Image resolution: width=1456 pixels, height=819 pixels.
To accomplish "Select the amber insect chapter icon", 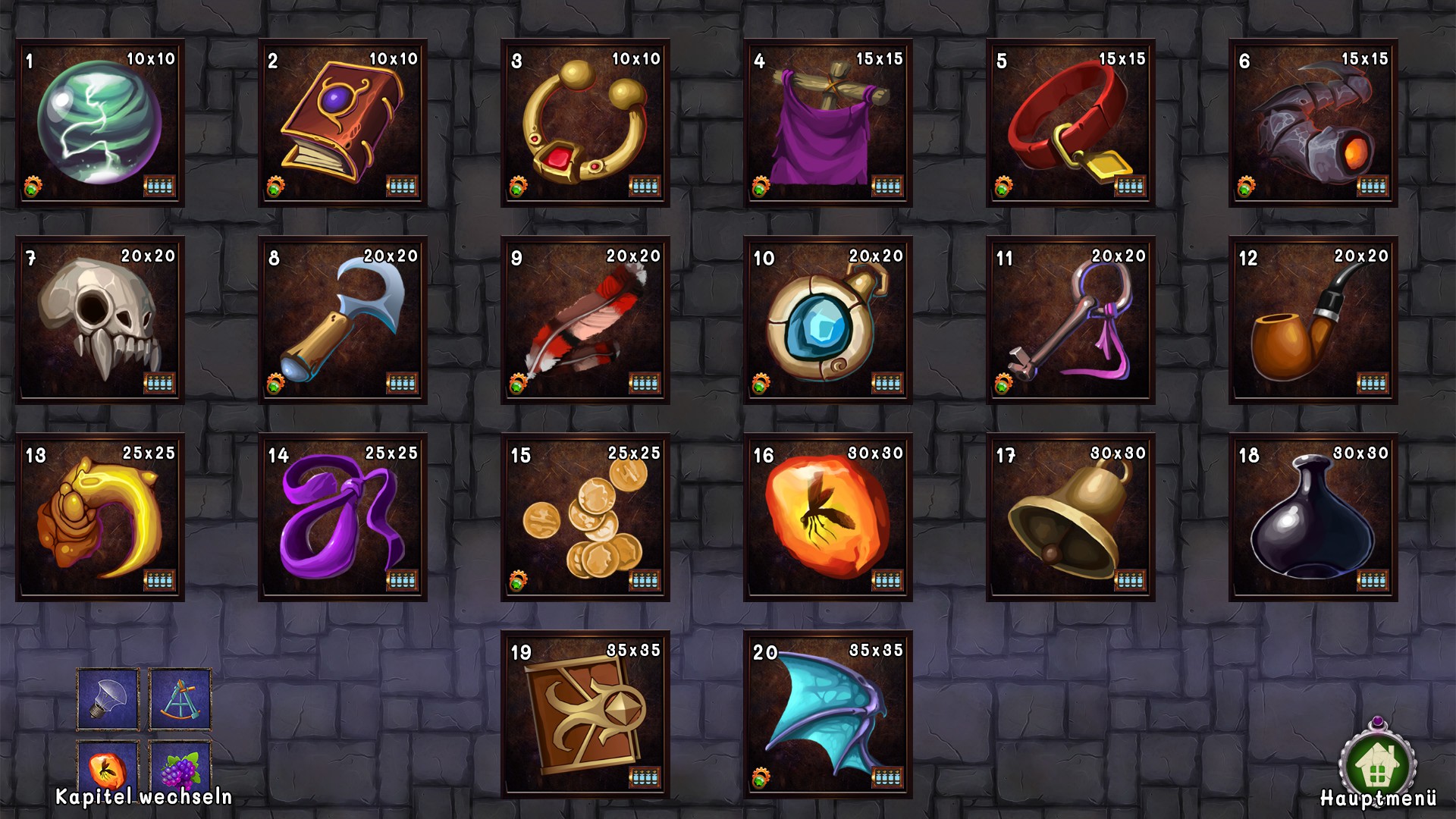I will pos(108,766).
